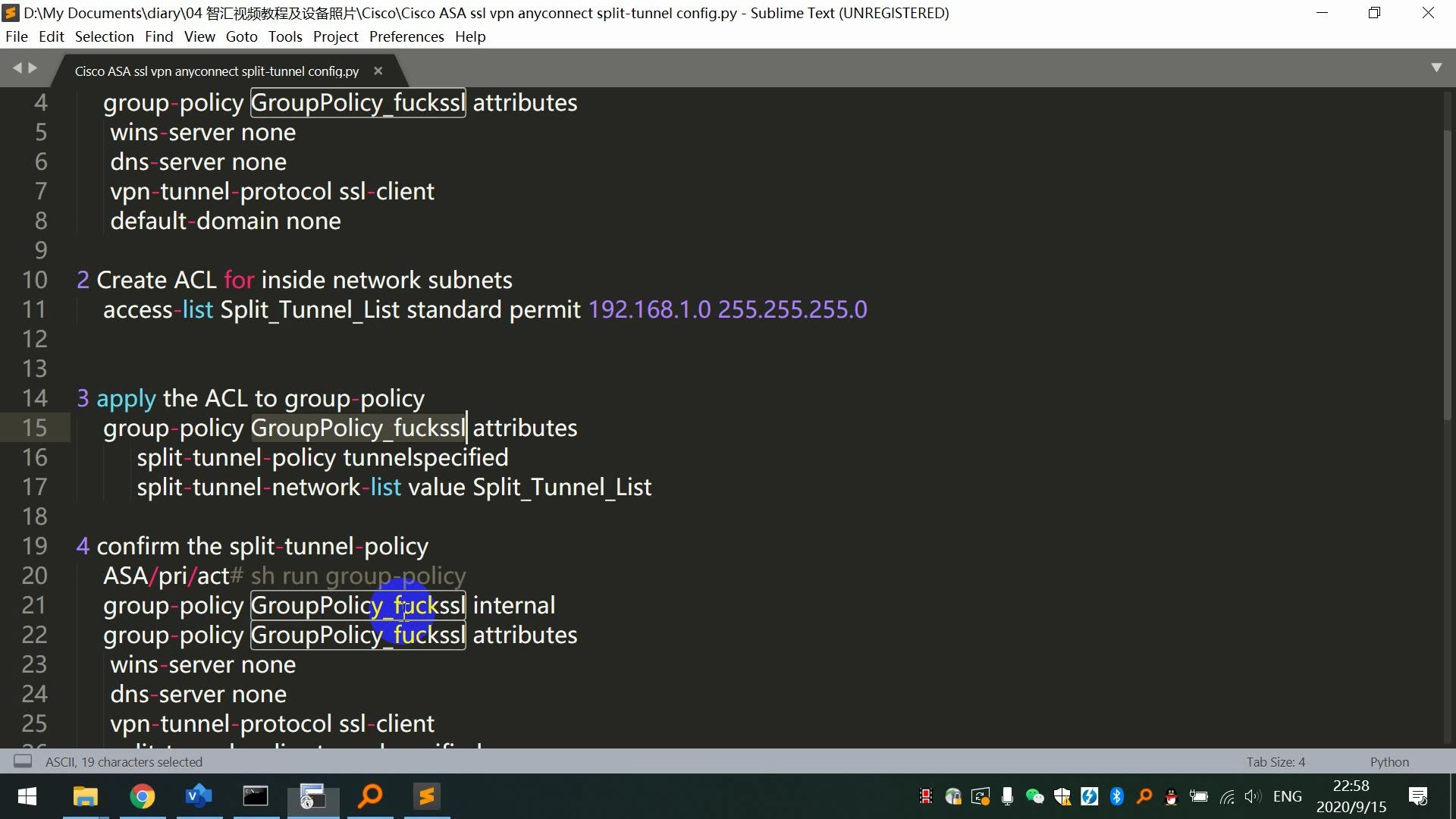
Task: Click the sync display tray icon
Action: 981,796
